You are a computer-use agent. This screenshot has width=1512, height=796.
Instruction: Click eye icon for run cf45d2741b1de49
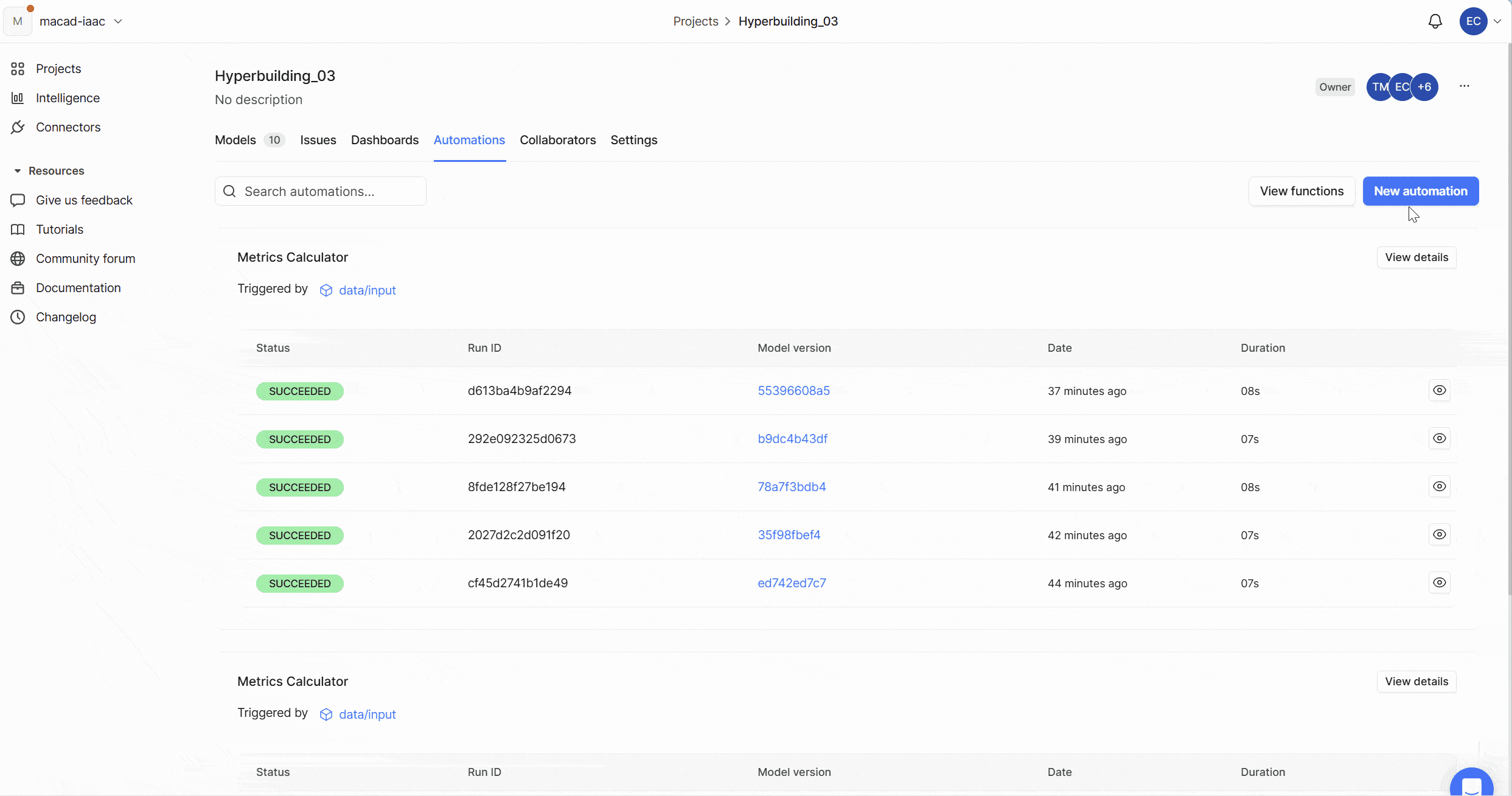[x=1439, y=582]
